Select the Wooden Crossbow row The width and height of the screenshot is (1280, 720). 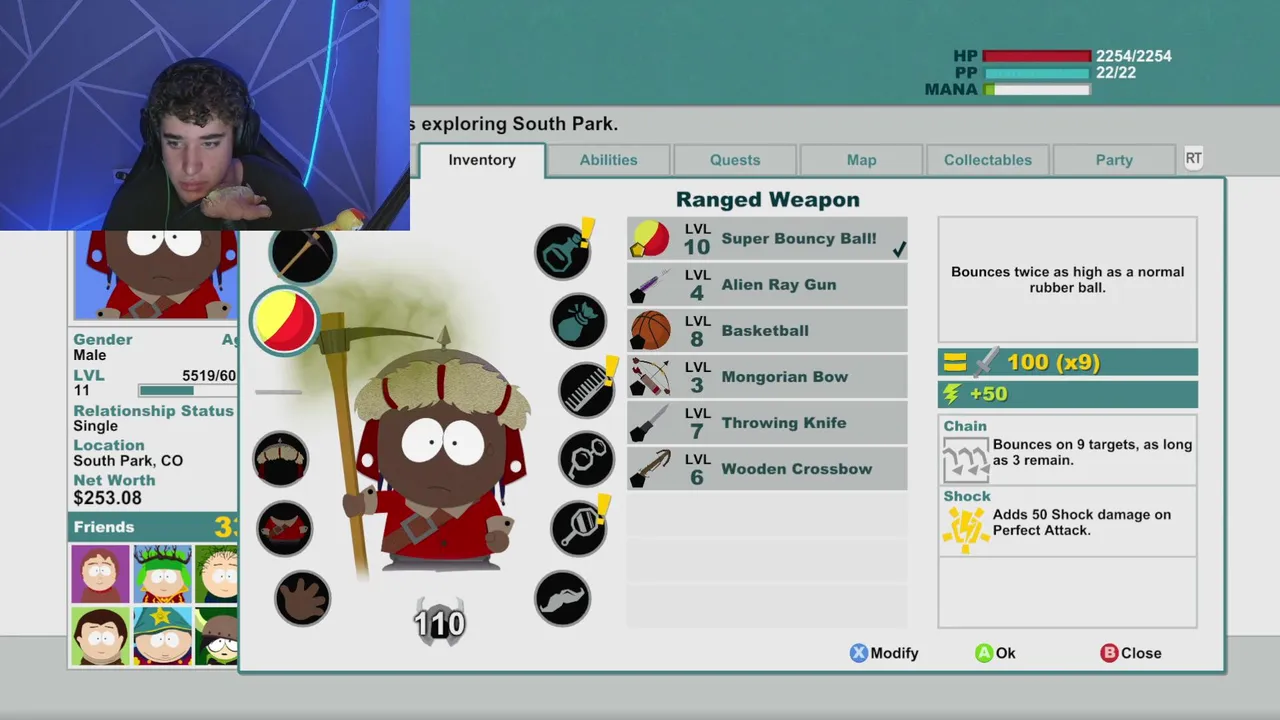click(767, 469)
